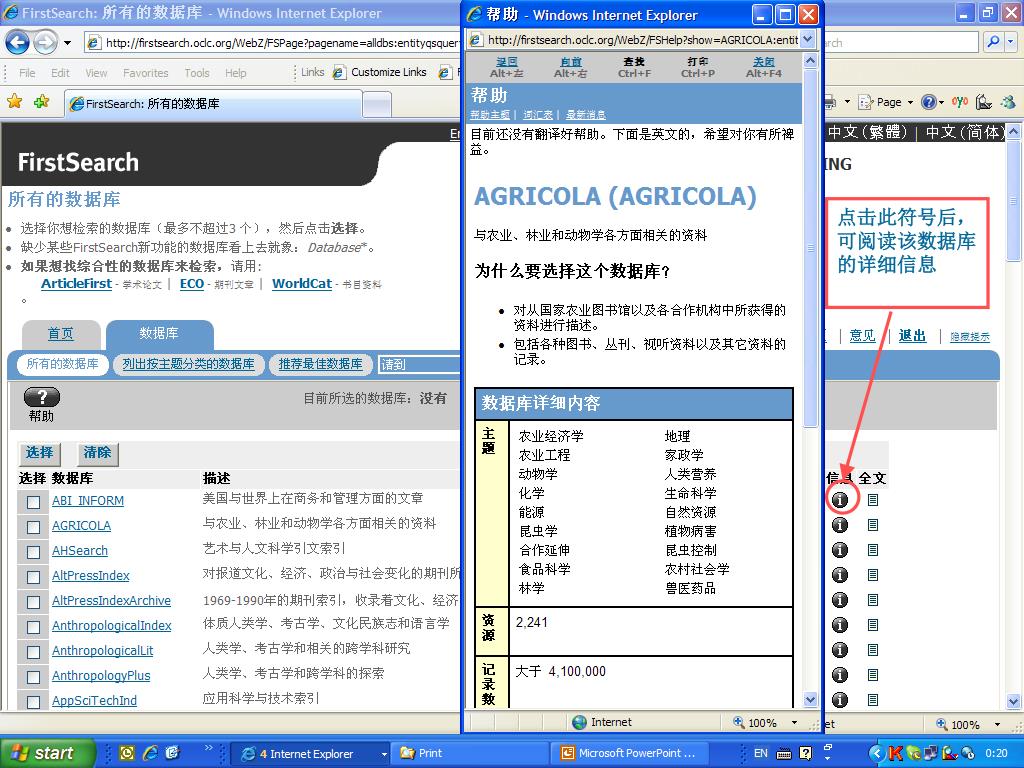This screenshot has height=768, width=1024.
Task: Click full-text icon for AHSearch row
Action: [872, 550]
